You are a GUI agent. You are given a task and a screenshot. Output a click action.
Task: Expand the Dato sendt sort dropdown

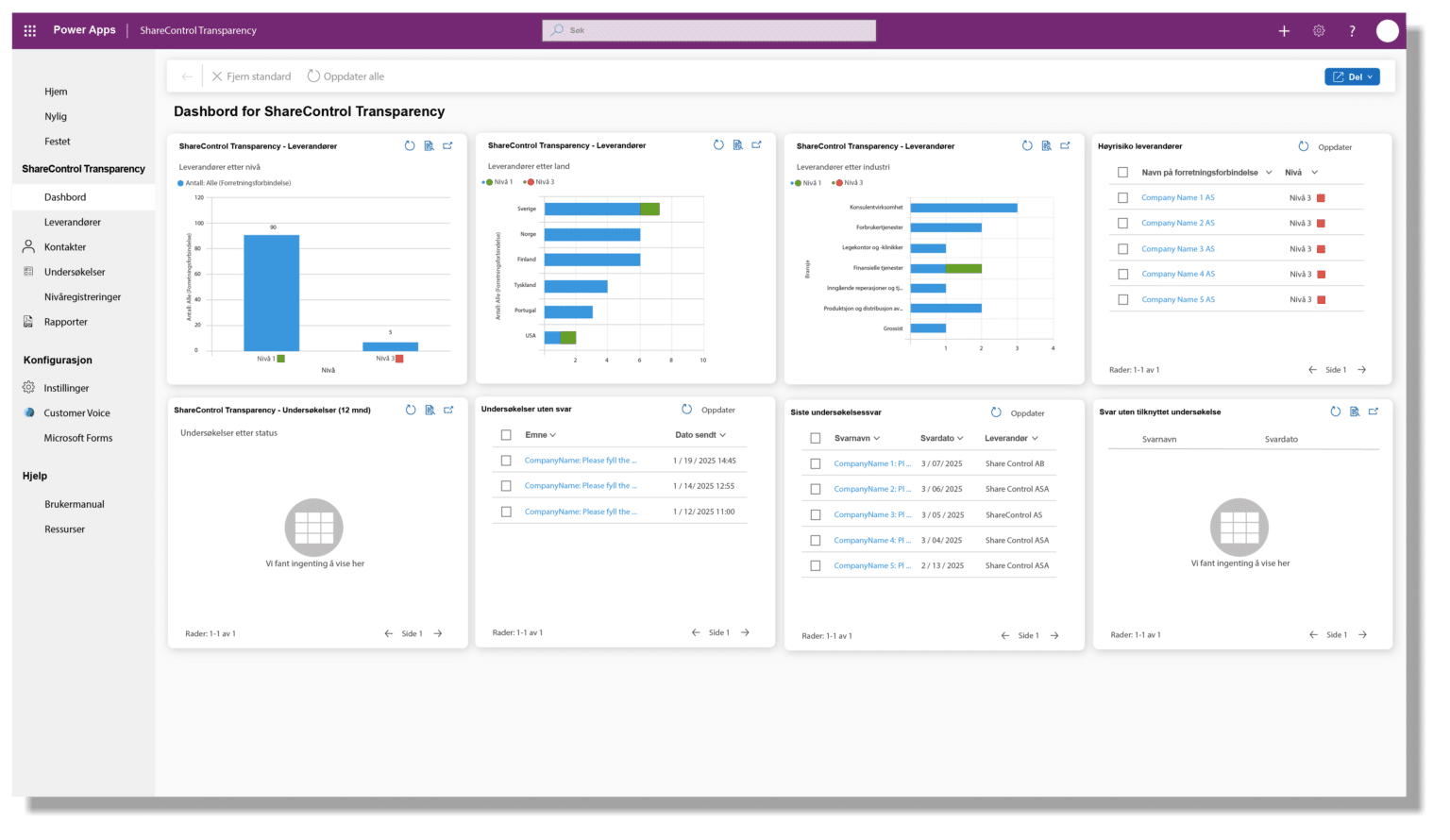pyautogui.click(x=723, y=434)
